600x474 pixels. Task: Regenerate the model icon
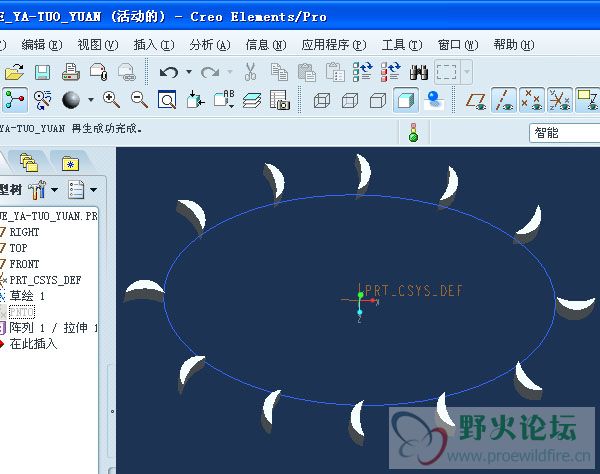[362, 72]
